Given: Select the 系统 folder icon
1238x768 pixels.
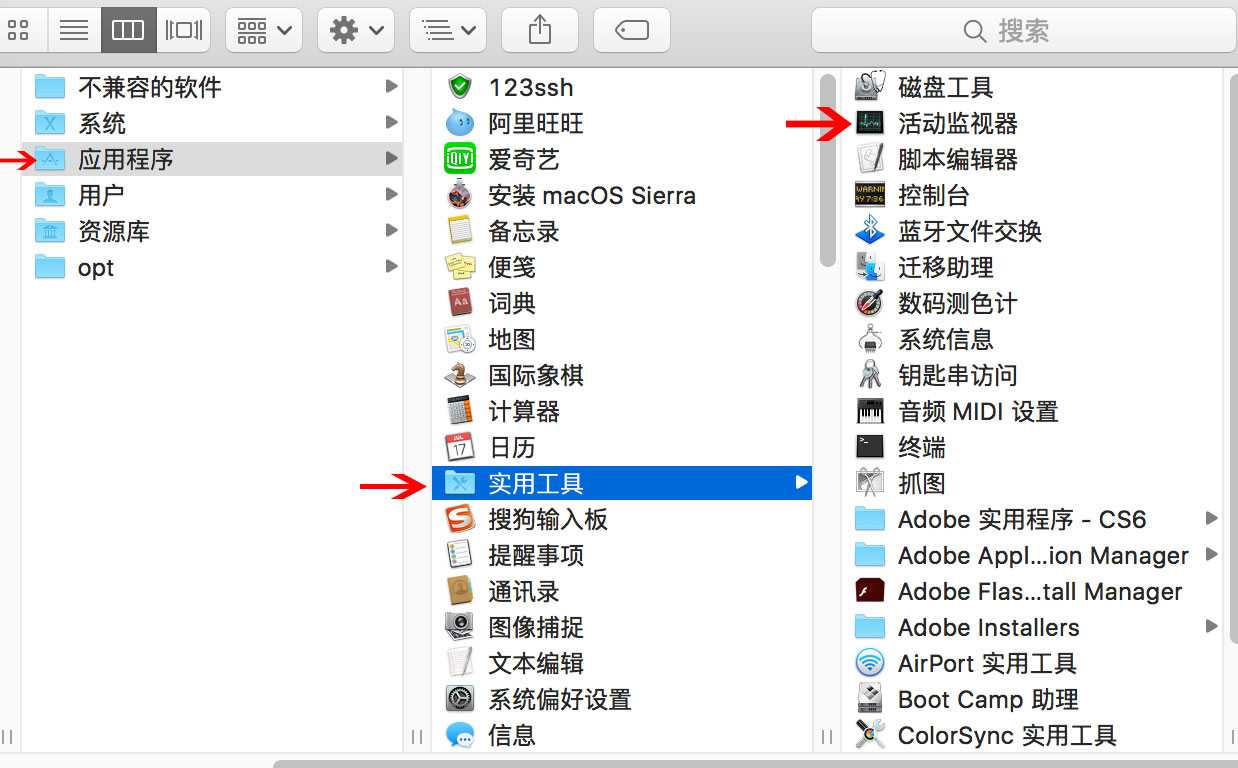Looking at the screenshot, I should (x=50, y=123).
